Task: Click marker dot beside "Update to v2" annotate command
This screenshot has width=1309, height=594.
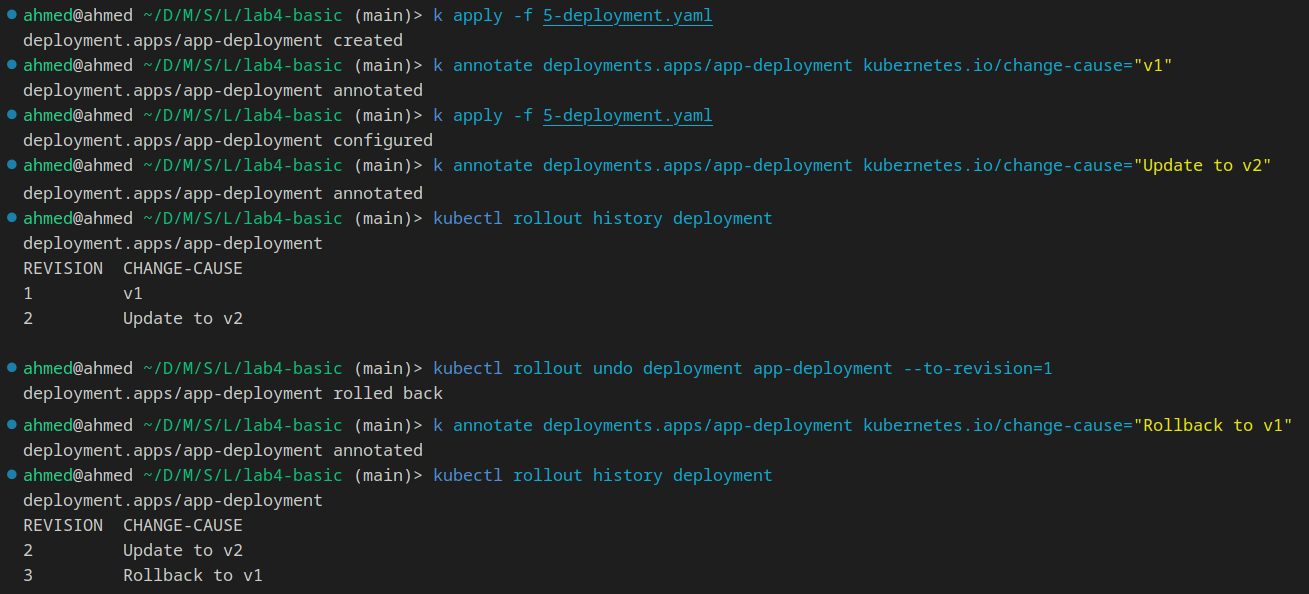Action: pos(11,165)
